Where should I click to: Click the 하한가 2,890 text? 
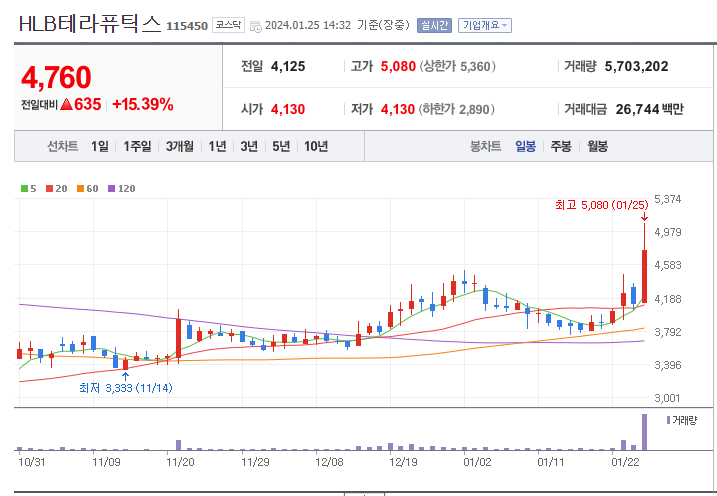457,109
